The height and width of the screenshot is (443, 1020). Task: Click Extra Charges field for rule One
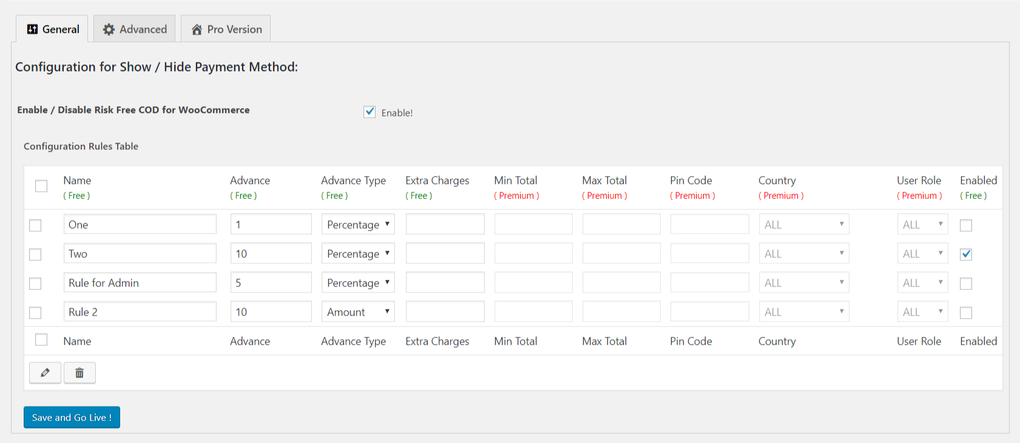[445, 225]
